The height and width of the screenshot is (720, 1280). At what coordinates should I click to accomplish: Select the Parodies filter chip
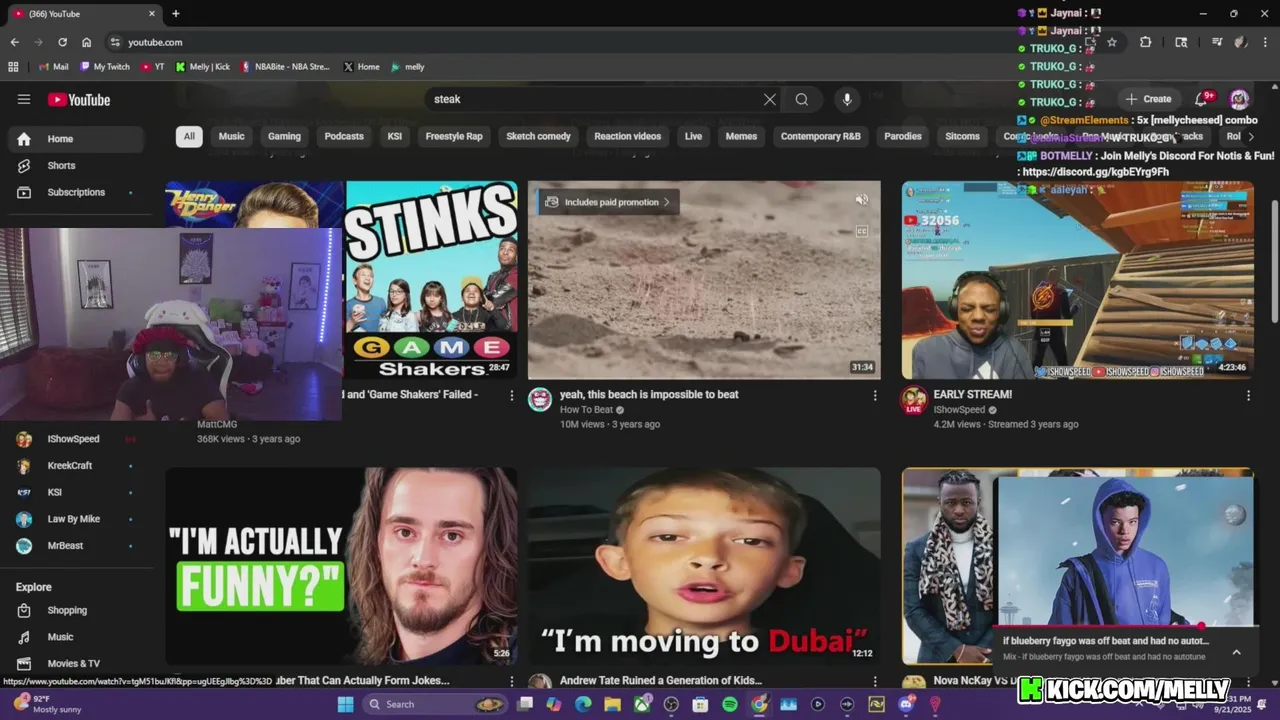903,136
